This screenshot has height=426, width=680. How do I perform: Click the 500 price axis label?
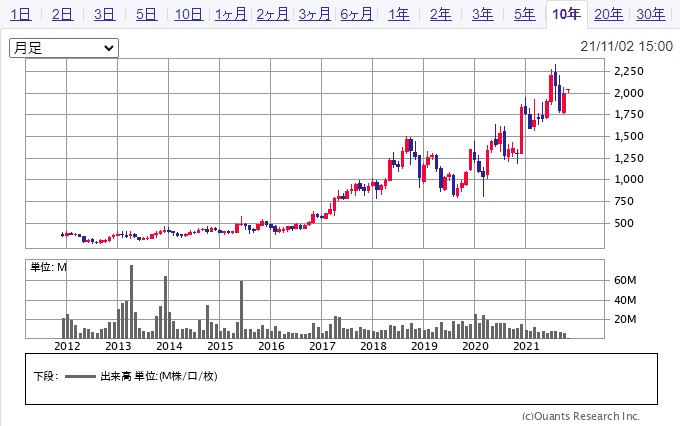pyautogui.click(x=624, y=223)
